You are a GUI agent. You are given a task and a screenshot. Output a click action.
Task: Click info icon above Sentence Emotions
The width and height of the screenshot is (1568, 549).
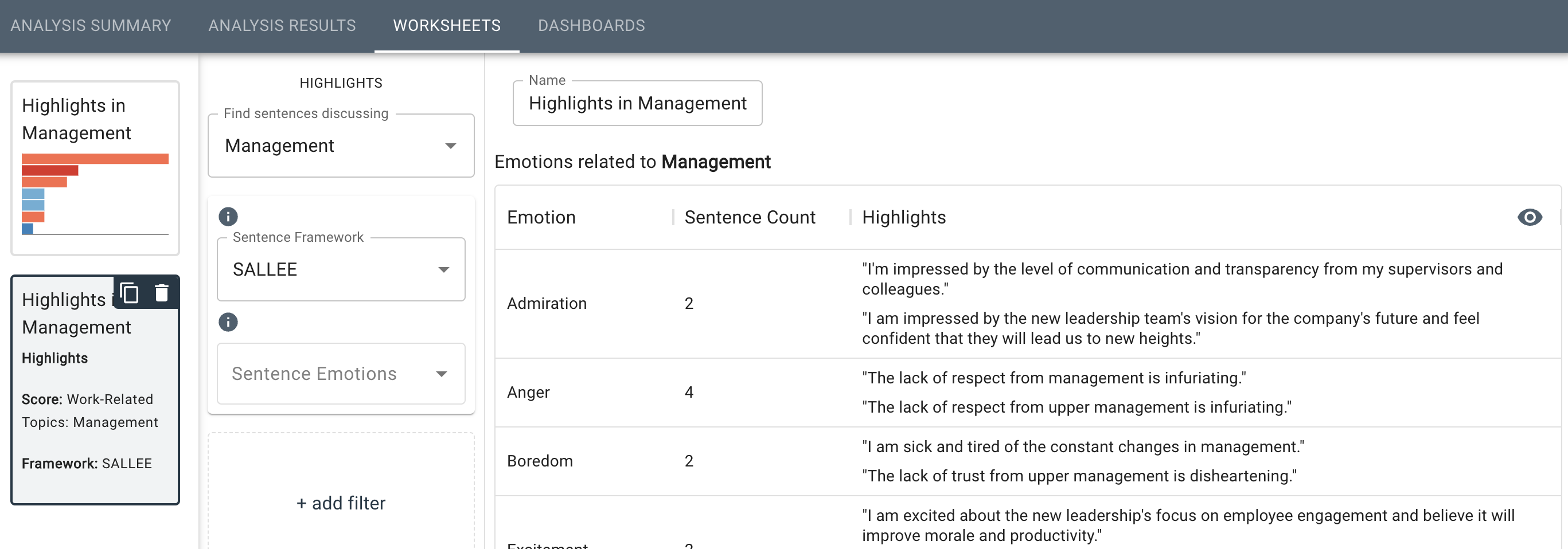[x=228, y=322]
